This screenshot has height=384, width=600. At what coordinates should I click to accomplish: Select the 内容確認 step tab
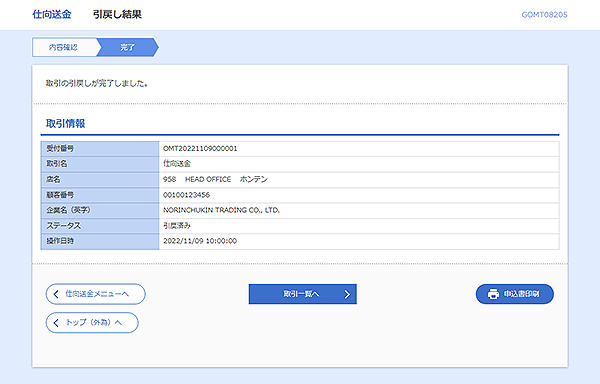(65, 47)
